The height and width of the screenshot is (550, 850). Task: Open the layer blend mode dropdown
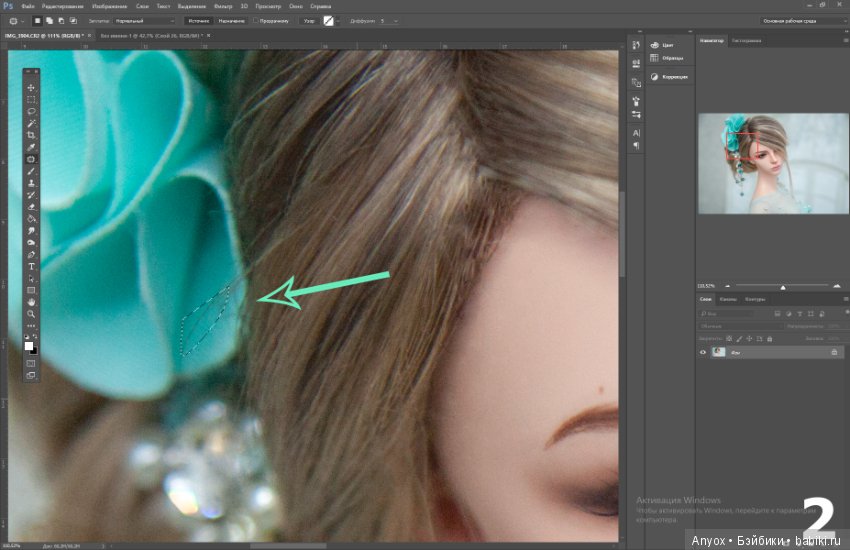click(740, 326)
